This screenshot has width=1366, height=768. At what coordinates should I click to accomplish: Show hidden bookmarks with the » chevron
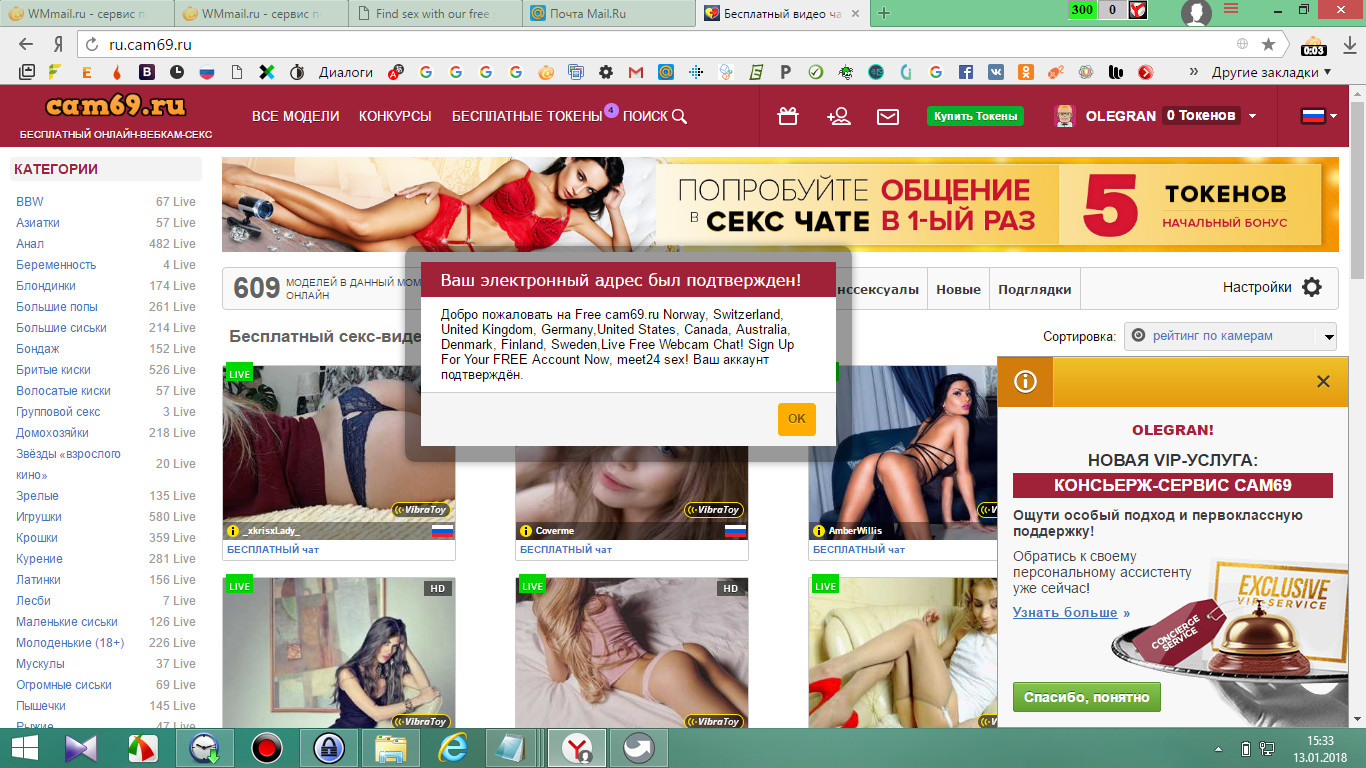[x=1193, y=72]
